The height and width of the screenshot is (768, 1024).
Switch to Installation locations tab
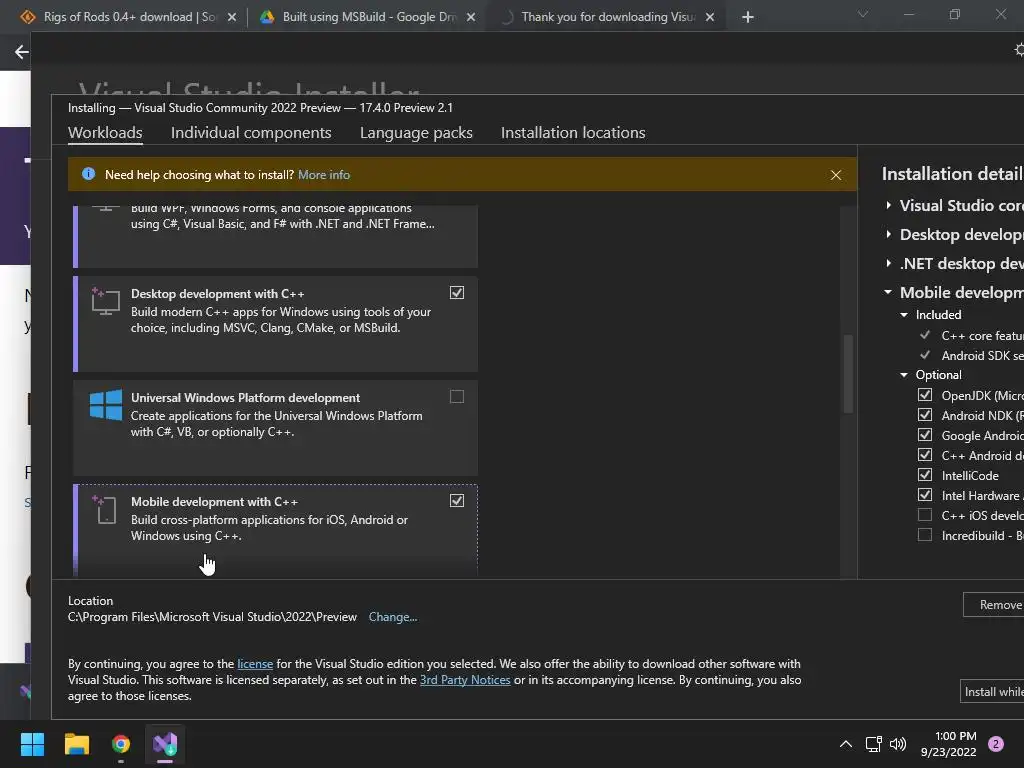click(x=573, y=133)
